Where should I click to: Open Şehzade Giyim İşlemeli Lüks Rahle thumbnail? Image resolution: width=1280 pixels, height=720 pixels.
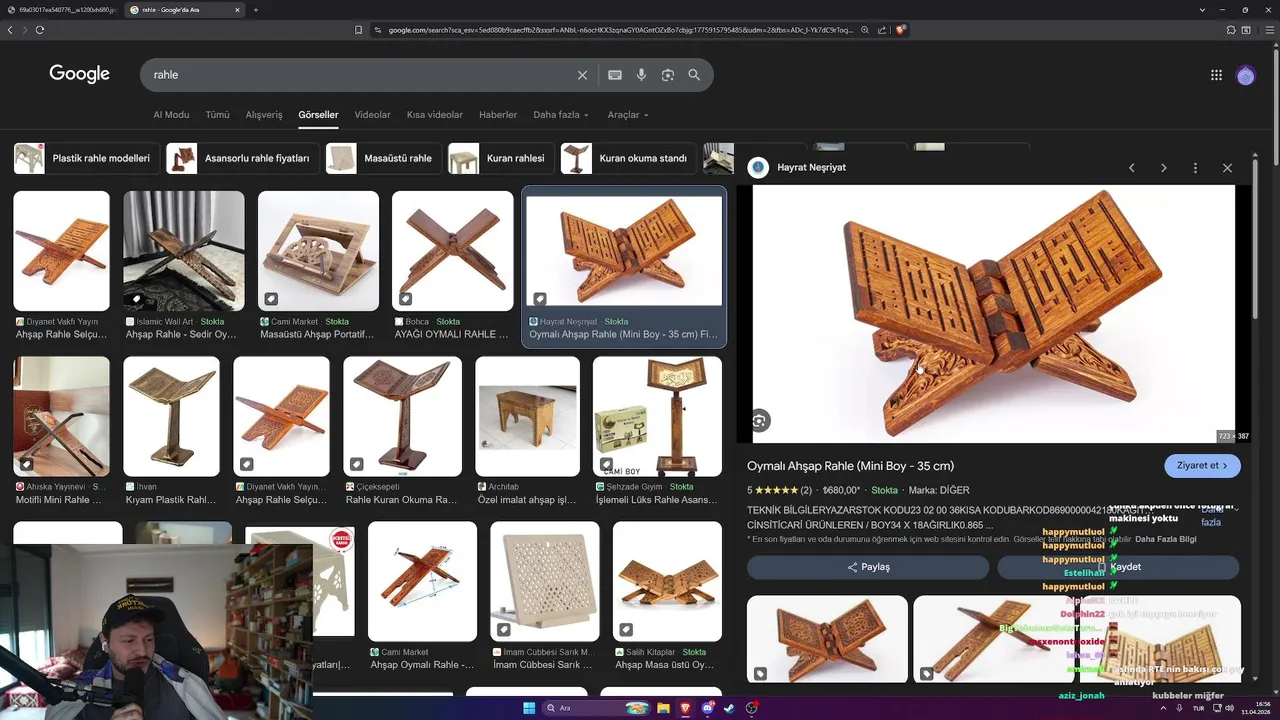coord(657,416)
